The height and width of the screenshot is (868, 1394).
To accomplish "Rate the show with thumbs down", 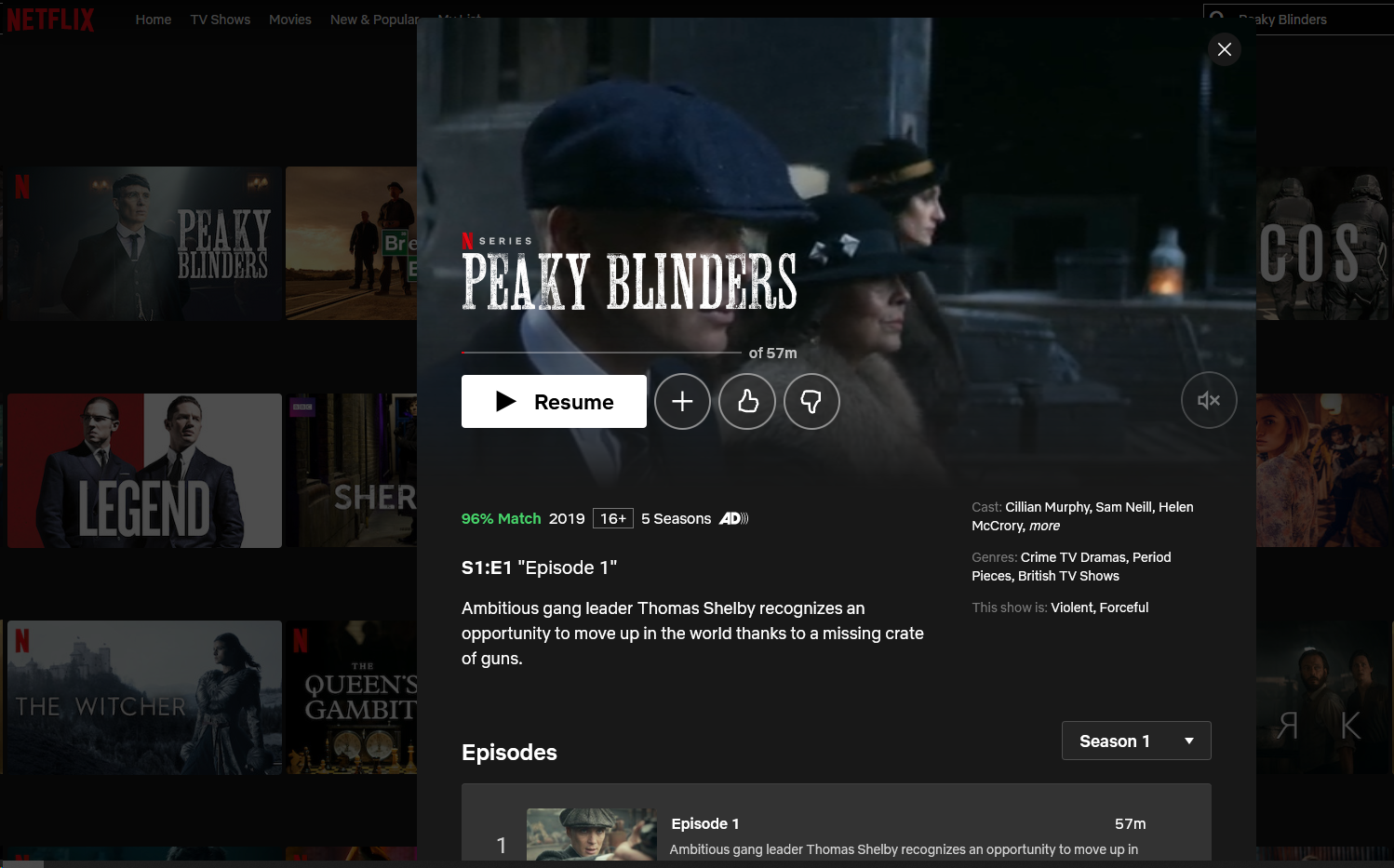I will (x=811, y=401).
